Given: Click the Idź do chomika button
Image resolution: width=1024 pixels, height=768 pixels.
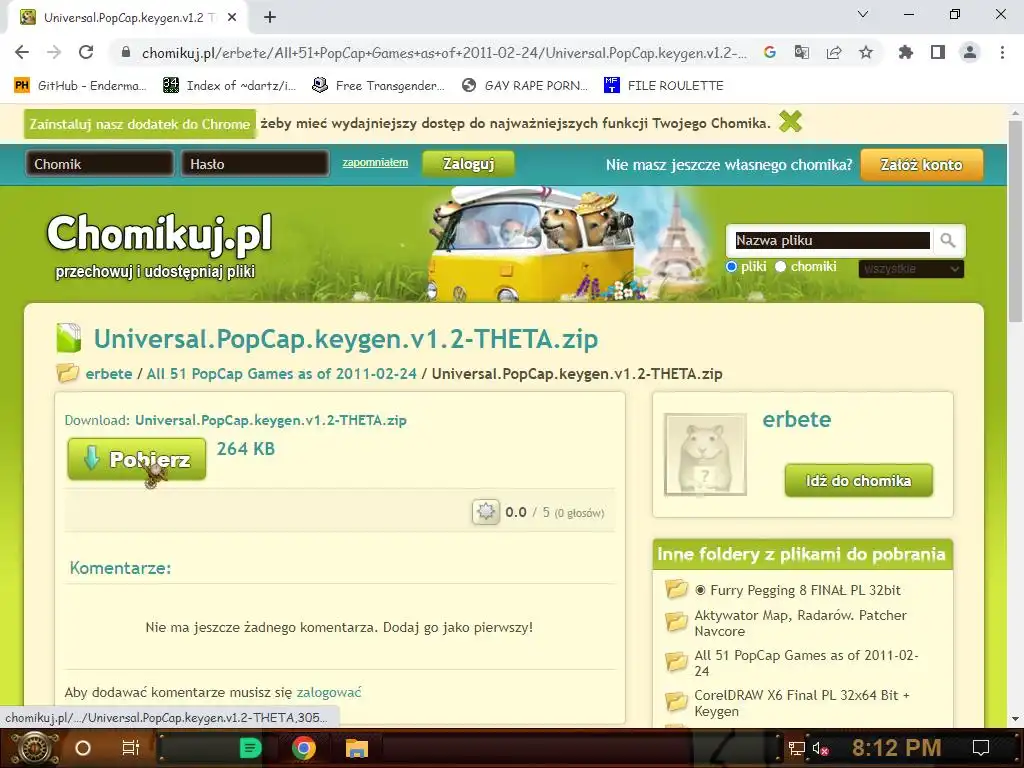Looking at the screenshot, I should (858, 481).
